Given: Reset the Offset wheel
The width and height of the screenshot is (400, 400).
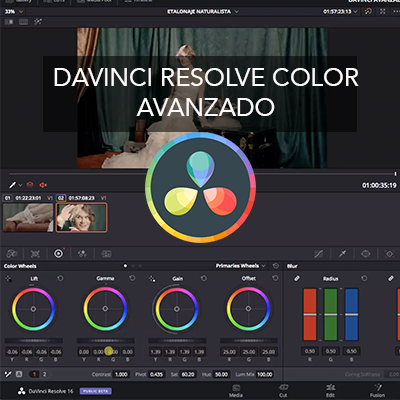Looking at the screenshot, I should [275, 278].
